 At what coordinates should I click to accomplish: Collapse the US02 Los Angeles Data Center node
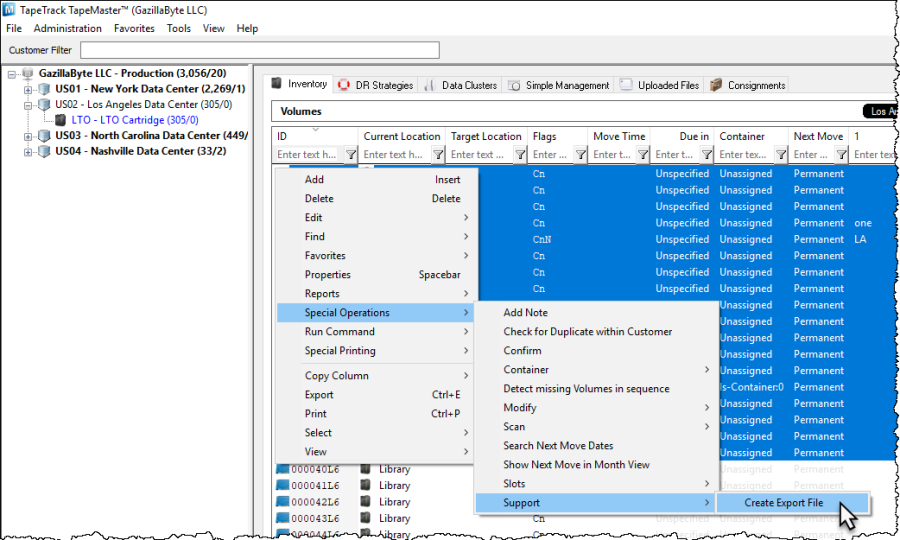[28, 104]
